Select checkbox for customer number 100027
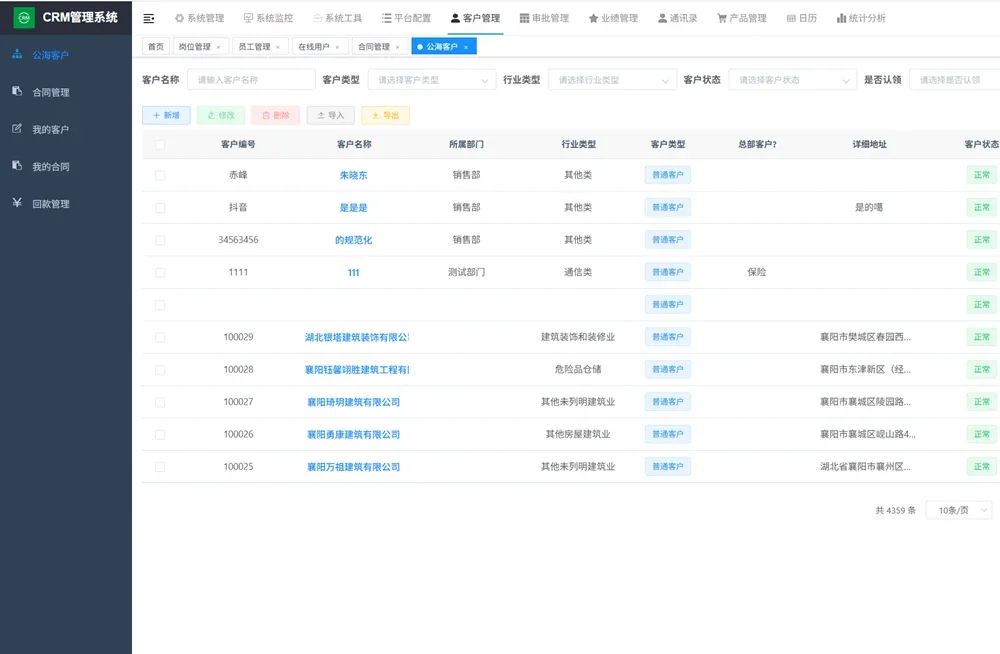Image resolution: width=1000 pixels, height=654 pixels. (x=160, y=402)
